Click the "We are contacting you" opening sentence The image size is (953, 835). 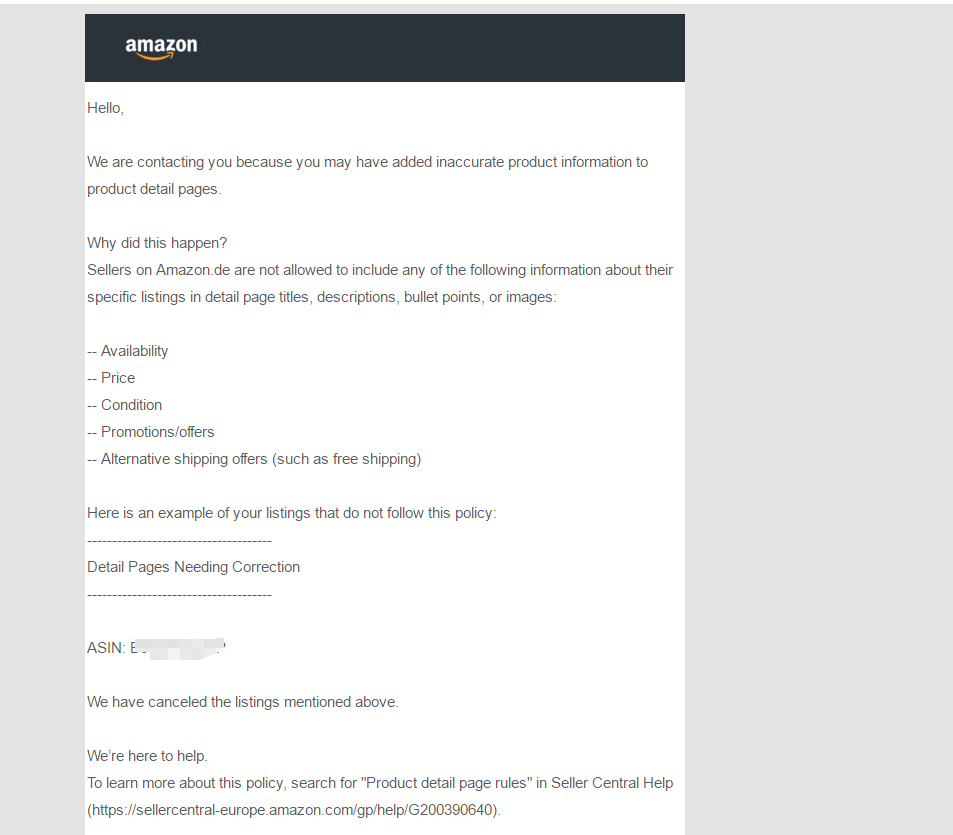[x=367, y=176]
